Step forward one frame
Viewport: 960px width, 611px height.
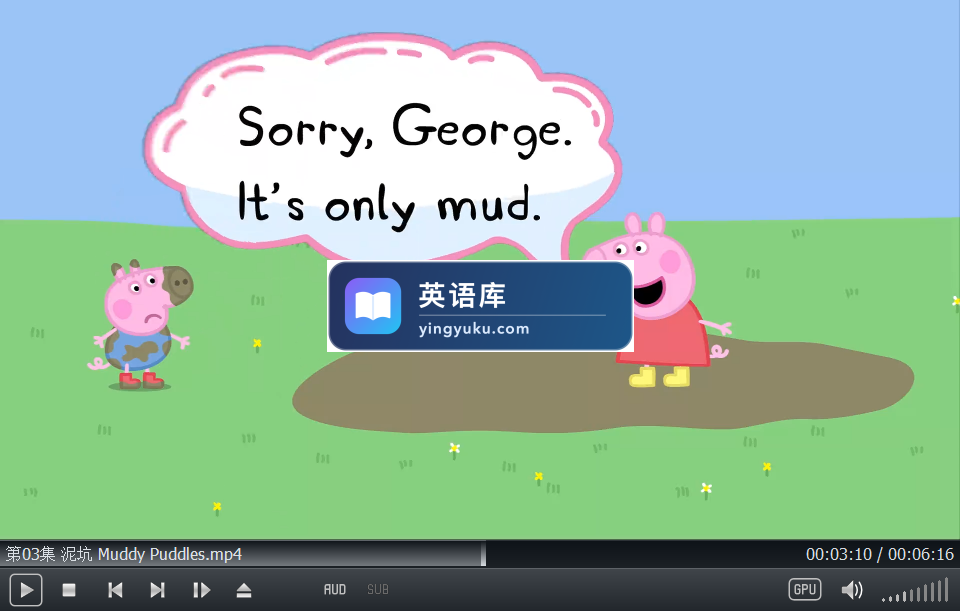pyautogui.click(x=201, y=590)
